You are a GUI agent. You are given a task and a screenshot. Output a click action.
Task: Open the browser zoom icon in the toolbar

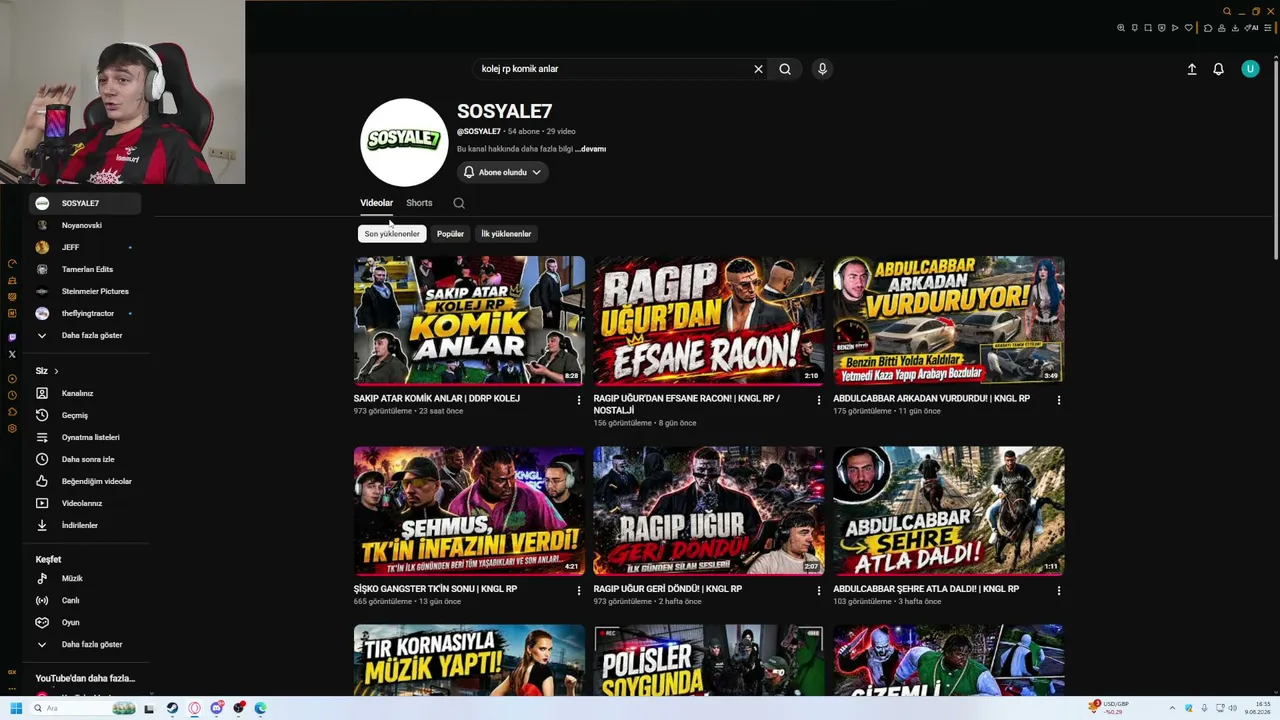click(x=1121, y=28)
